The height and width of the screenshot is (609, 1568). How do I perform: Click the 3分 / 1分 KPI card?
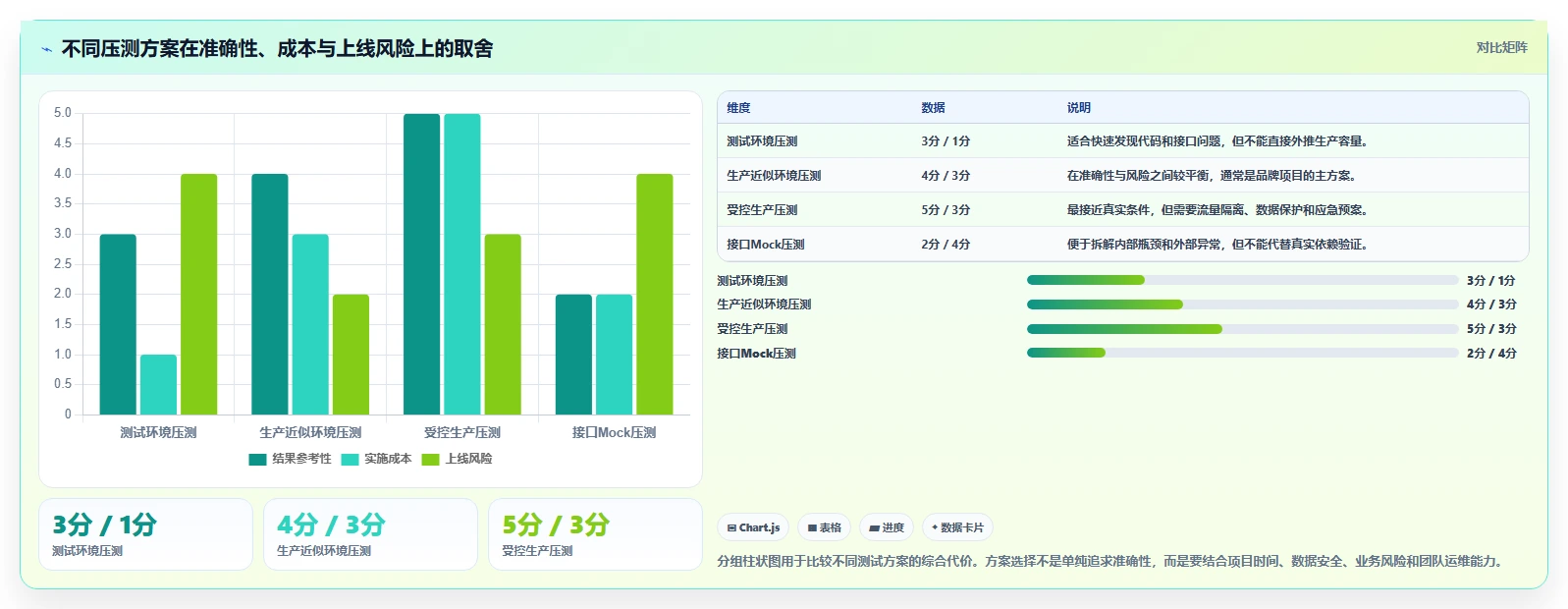[x=146, y=534]
